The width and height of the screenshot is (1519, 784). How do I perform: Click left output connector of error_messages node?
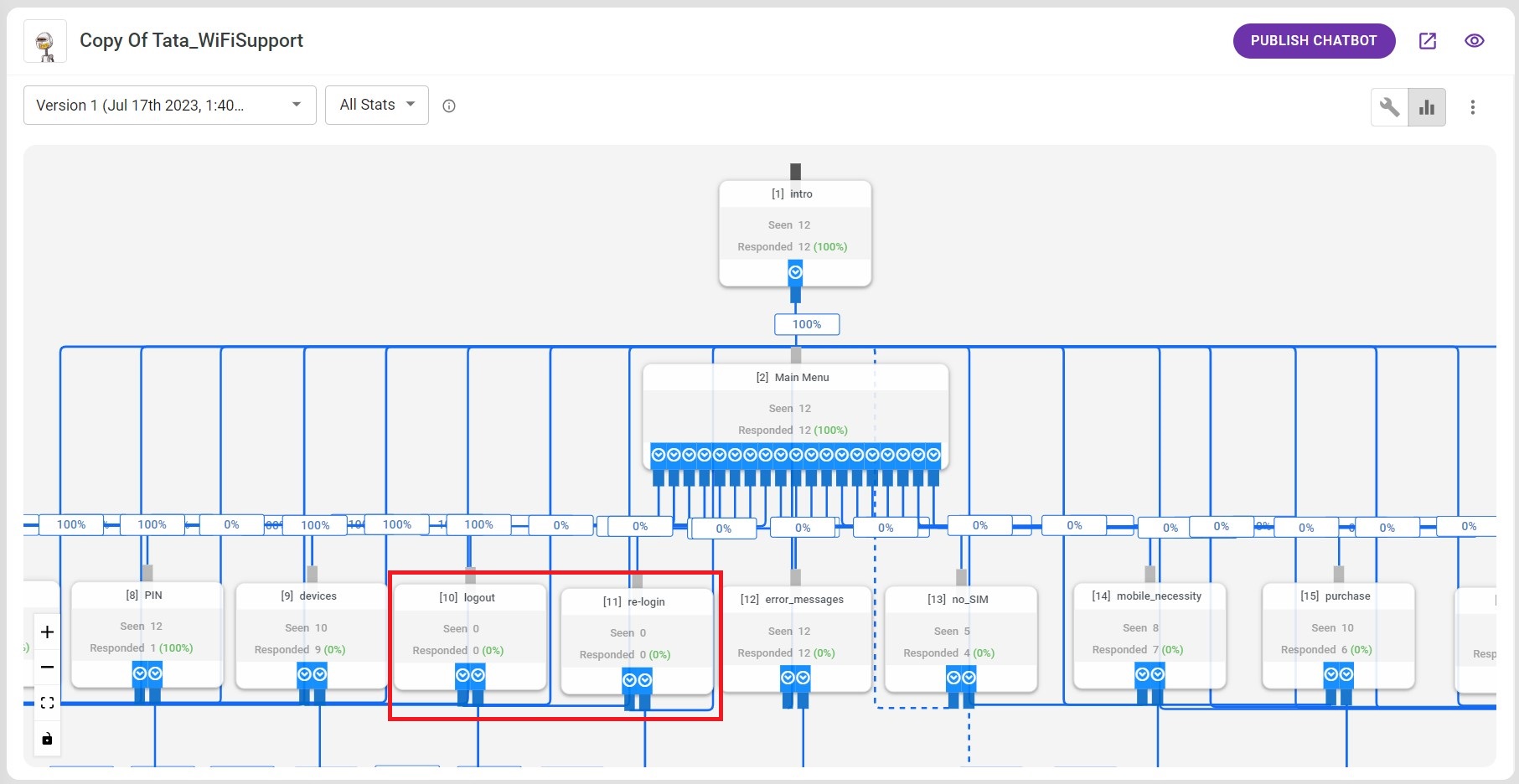point(788,678)
